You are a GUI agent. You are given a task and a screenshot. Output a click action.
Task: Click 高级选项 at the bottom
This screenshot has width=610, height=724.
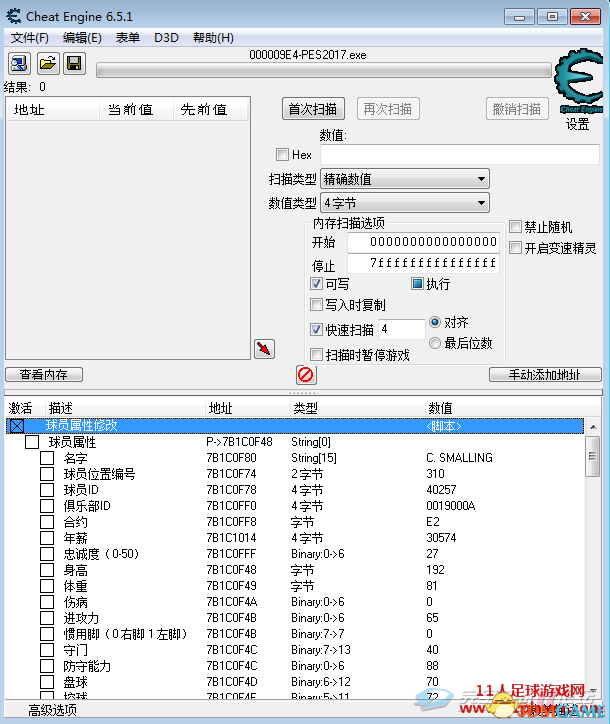52,710
